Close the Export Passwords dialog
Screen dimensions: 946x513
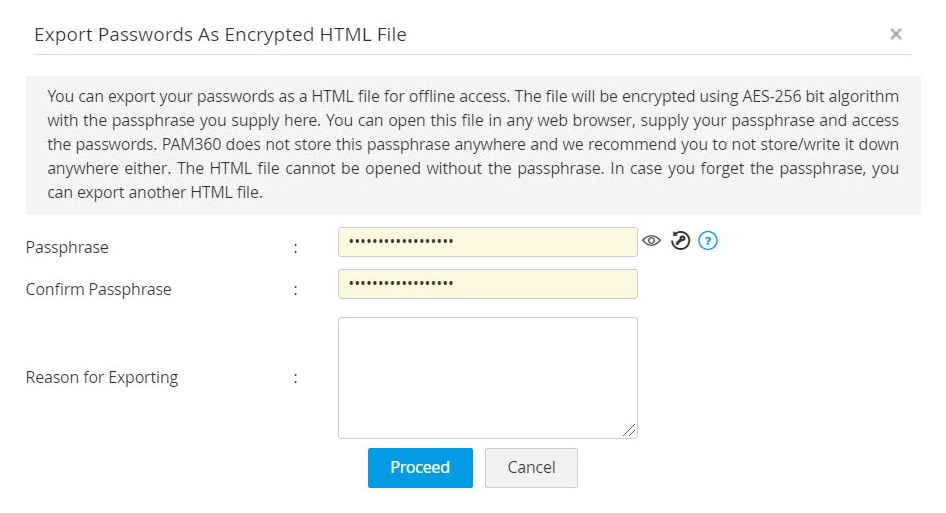[x=896, y=34]
